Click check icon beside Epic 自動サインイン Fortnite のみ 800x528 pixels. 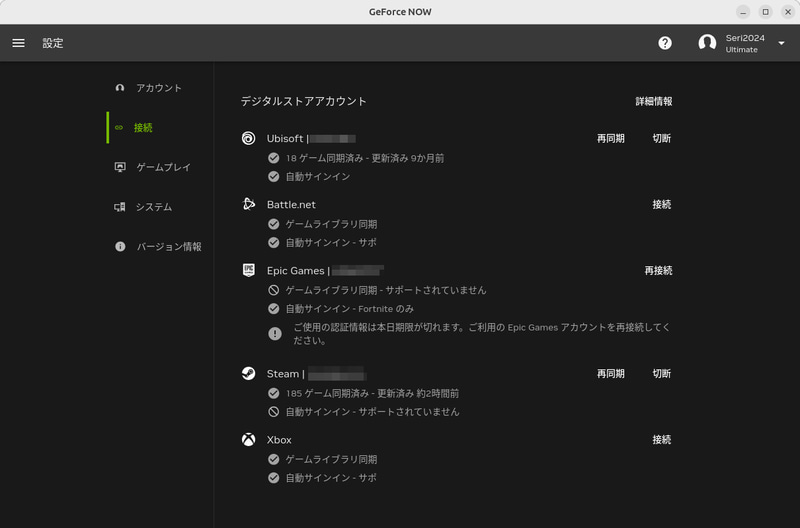point(273,309)
